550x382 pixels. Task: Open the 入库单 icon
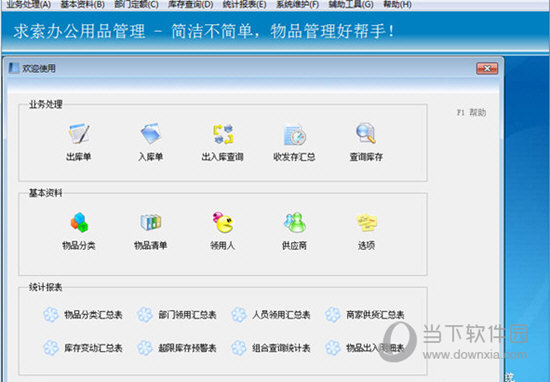[x=150, y=133]
